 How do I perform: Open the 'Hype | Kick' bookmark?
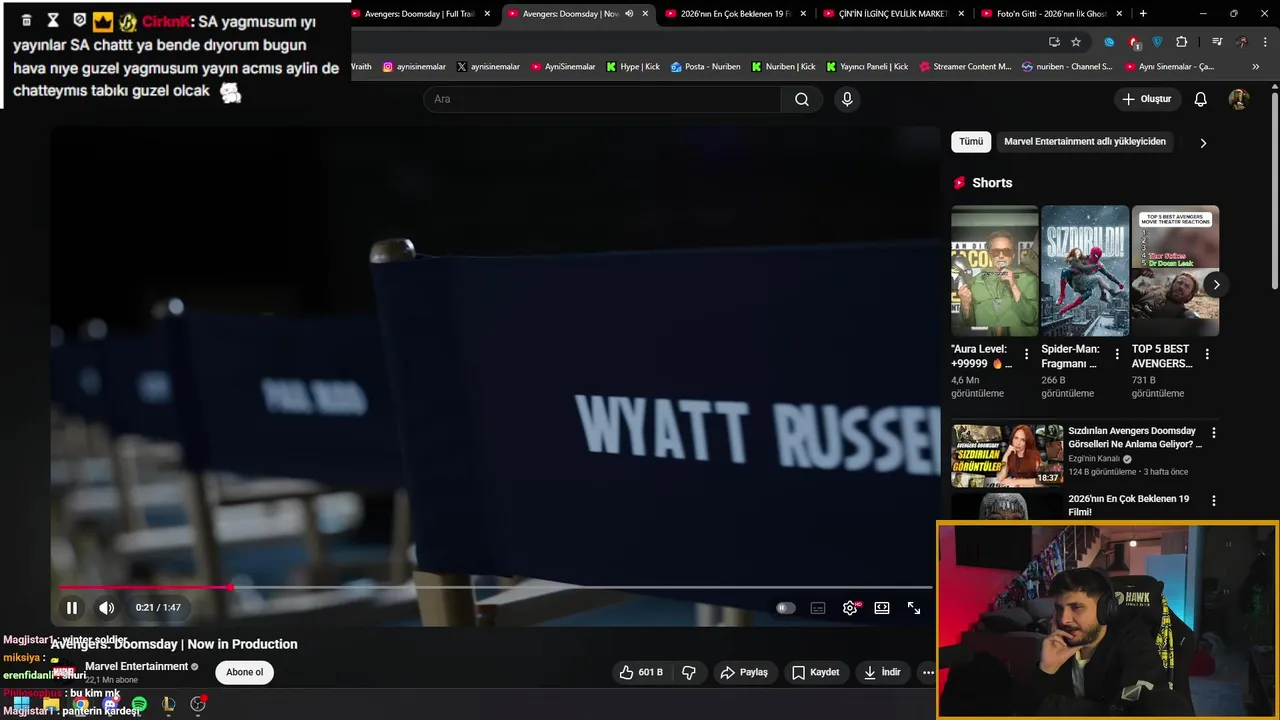(633, 67)
